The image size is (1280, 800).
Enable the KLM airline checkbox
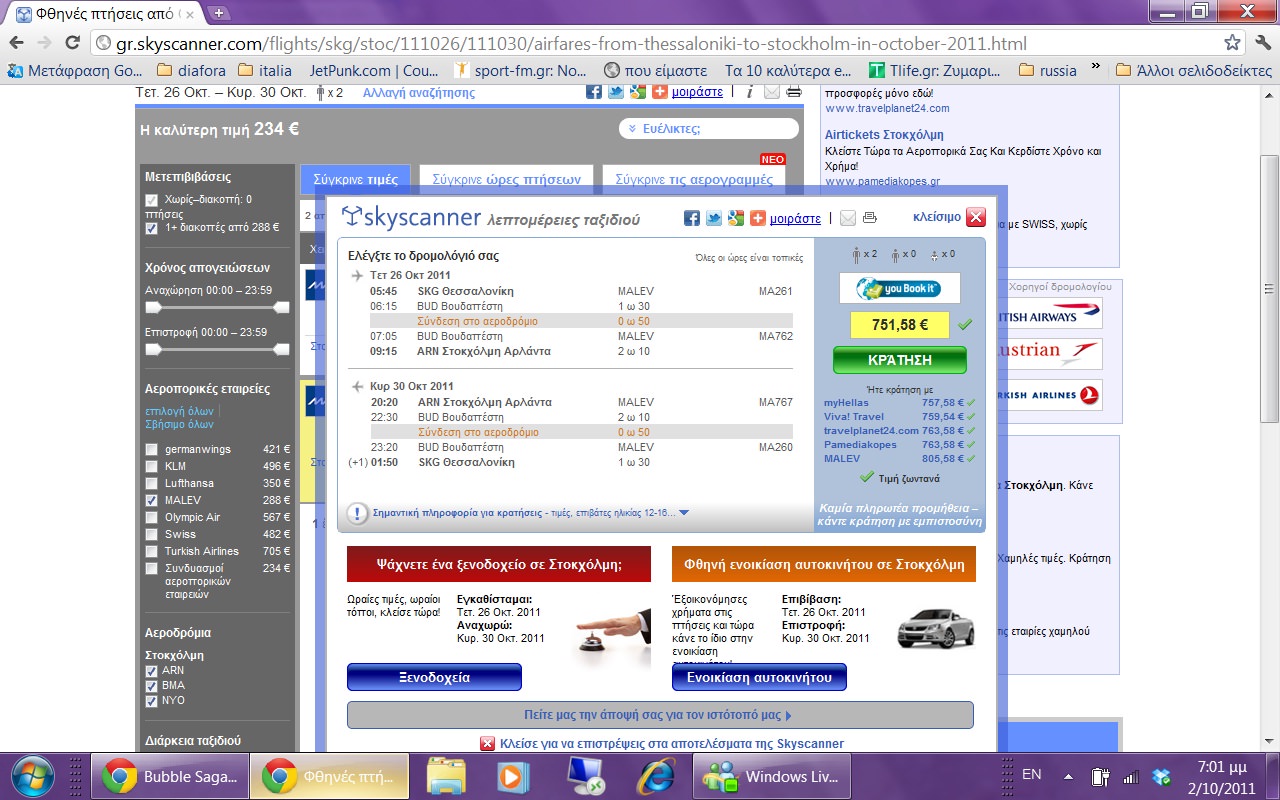[152, 467]
